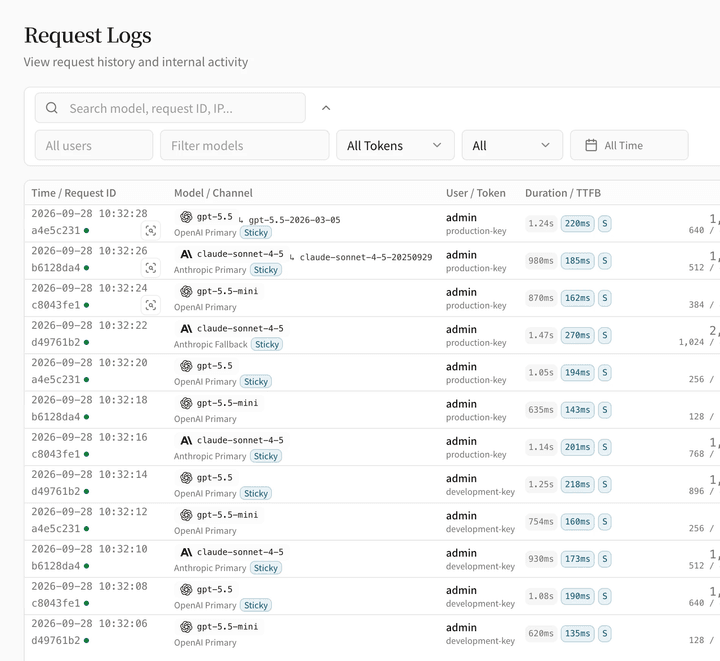Click Anthropic logo in the 10:32:16 row
Image resolution: width=720 pixels, height=661 pixels.
tap(186, 440)
